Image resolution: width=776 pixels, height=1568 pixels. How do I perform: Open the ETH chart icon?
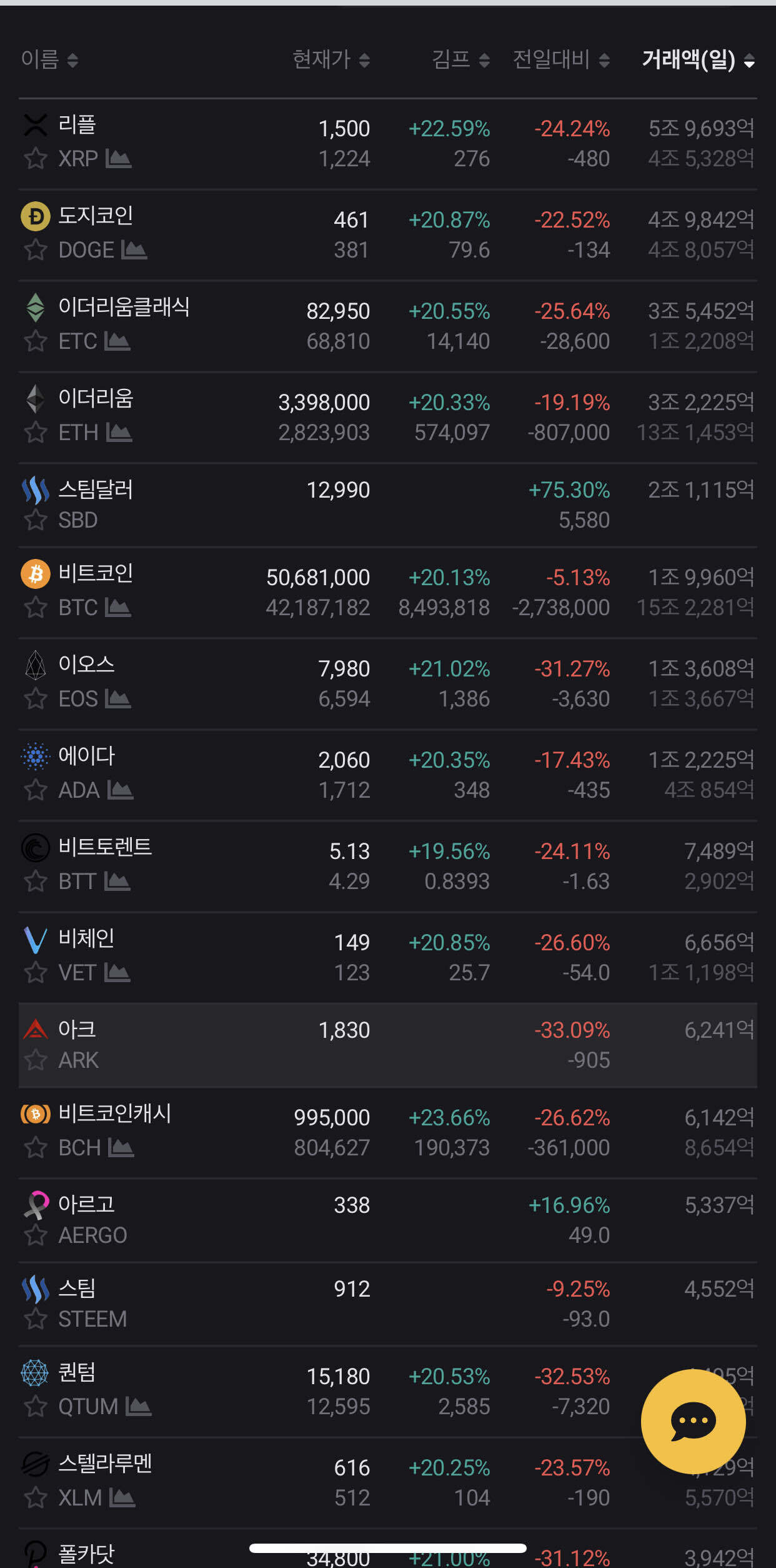(x=119, y=433)
